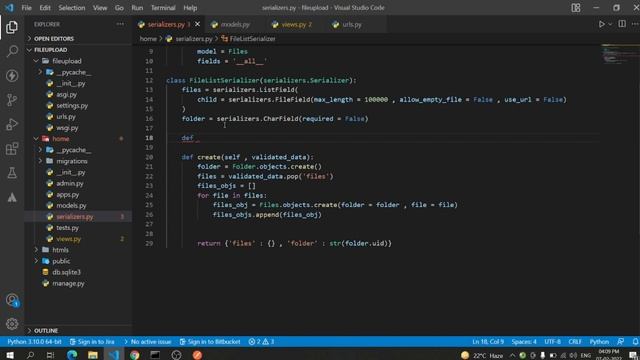
Task: Run Python file with play button
Action: pos(601,24)
